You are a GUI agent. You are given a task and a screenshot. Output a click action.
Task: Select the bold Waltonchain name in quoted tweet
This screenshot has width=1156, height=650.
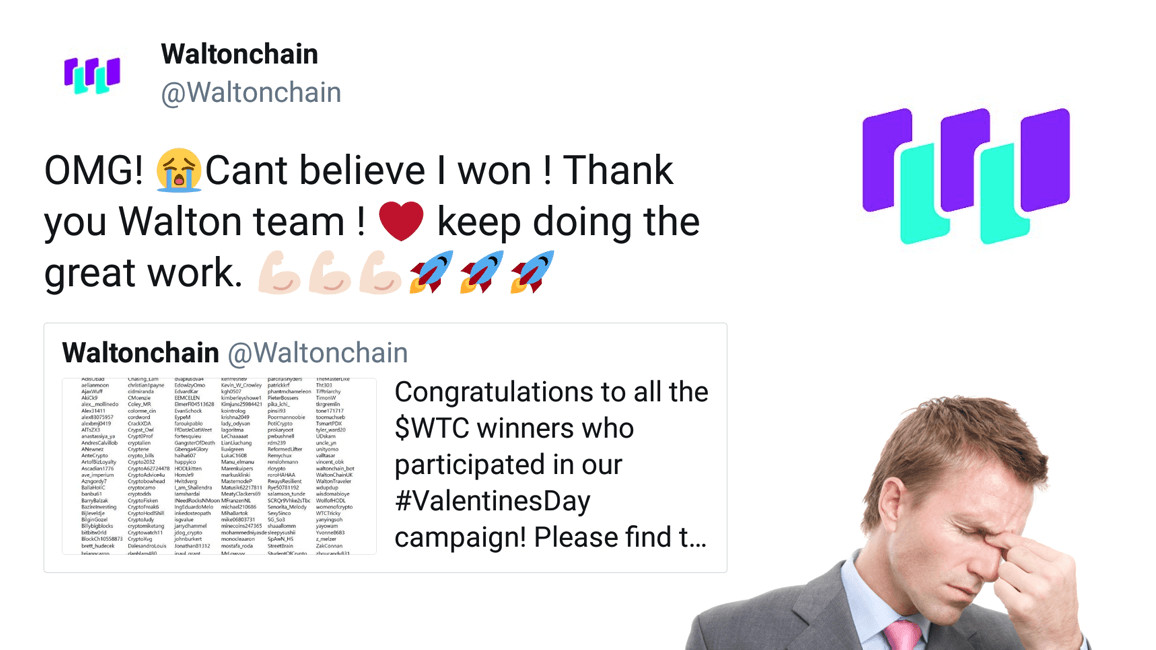(140, 353)
